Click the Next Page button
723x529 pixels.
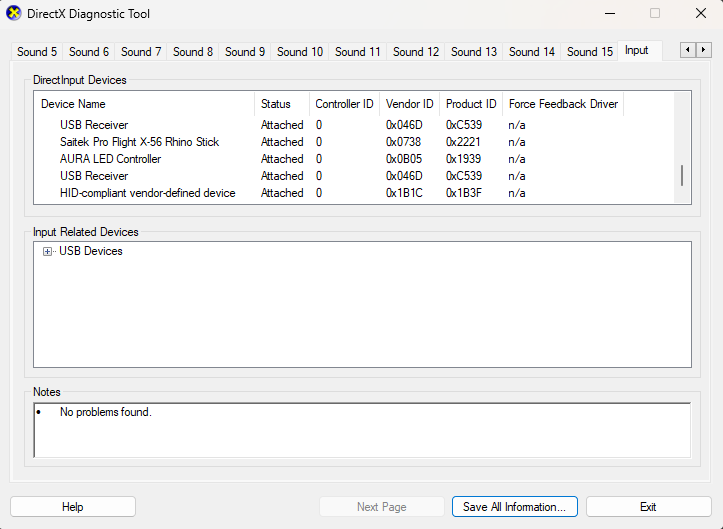pyautogui.click(x=382, y=507)
